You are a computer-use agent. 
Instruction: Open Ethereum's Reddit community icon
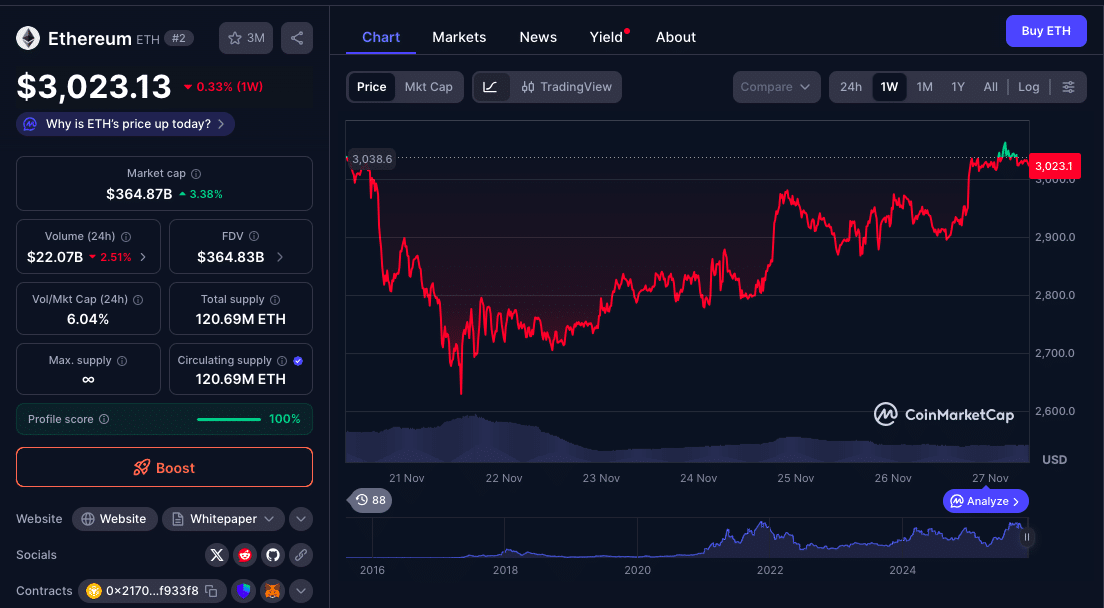pos(244,555)
